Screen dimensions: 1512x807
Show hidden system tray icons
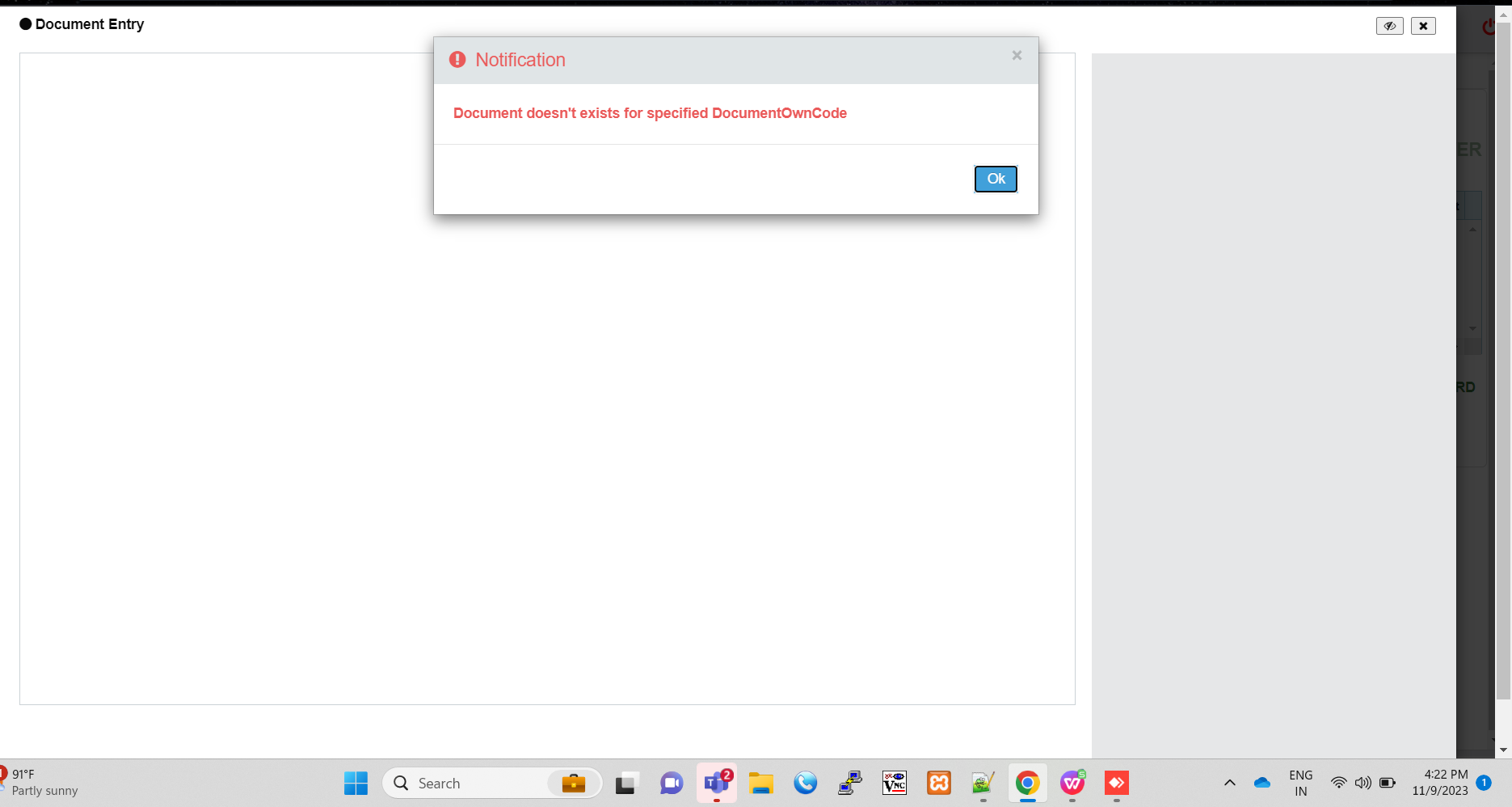(x=1230, y=783)
